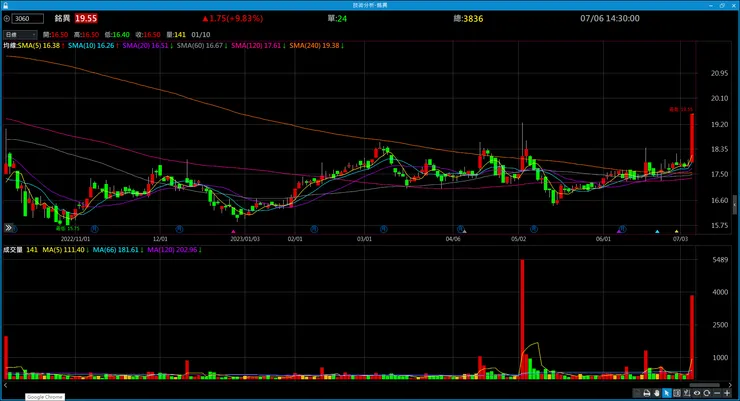Zoom in with the plus icon
This screenshot has height=401, width=740.
click(x=727, y=393)
